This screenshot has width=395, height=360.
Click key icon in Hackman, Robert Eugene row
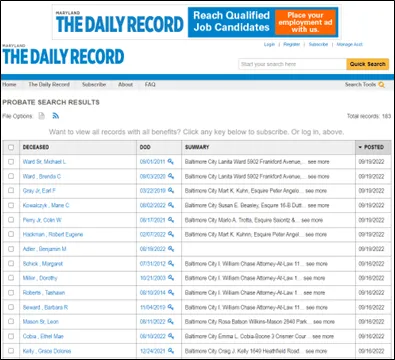click(171, 234)
